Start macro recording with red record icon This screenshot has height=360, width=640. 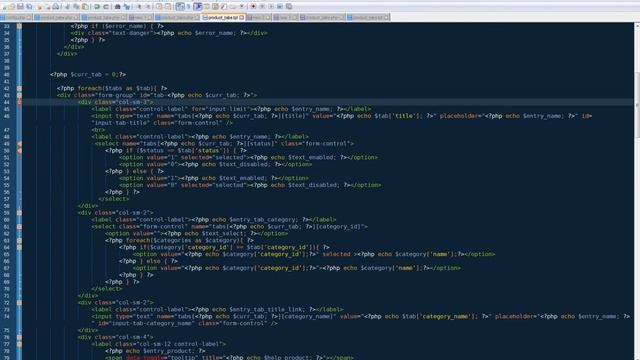(253, 7)
